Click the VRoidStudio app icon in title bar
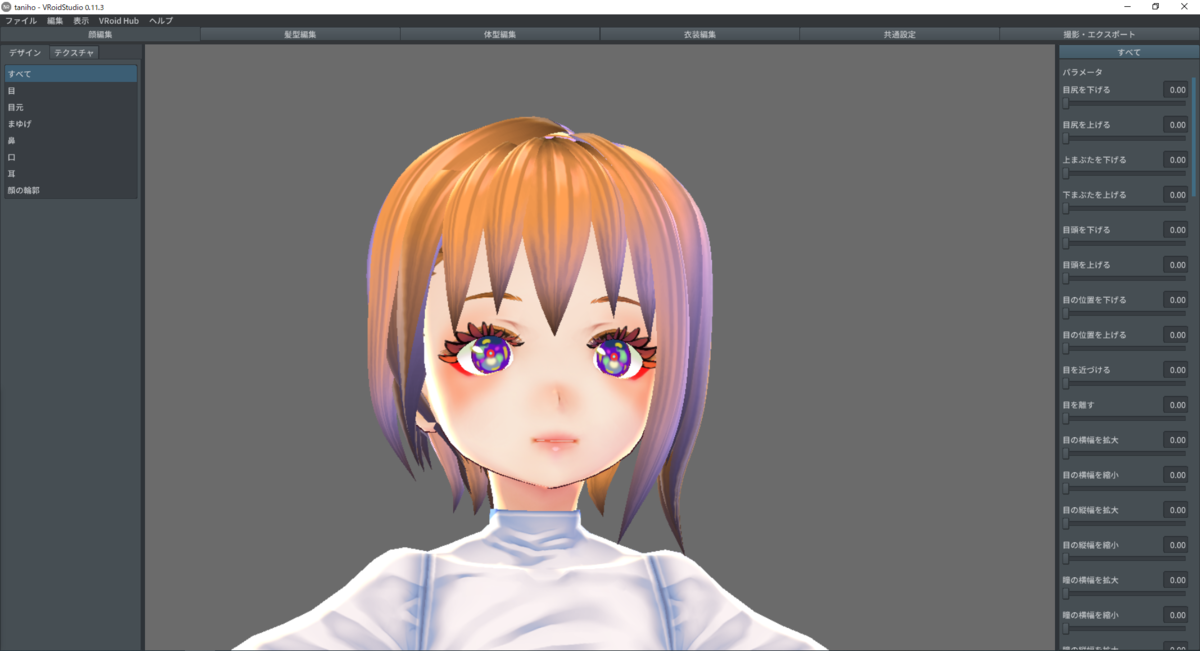The width and height of the screenshot is (1200, 651). tap(7, 6)
